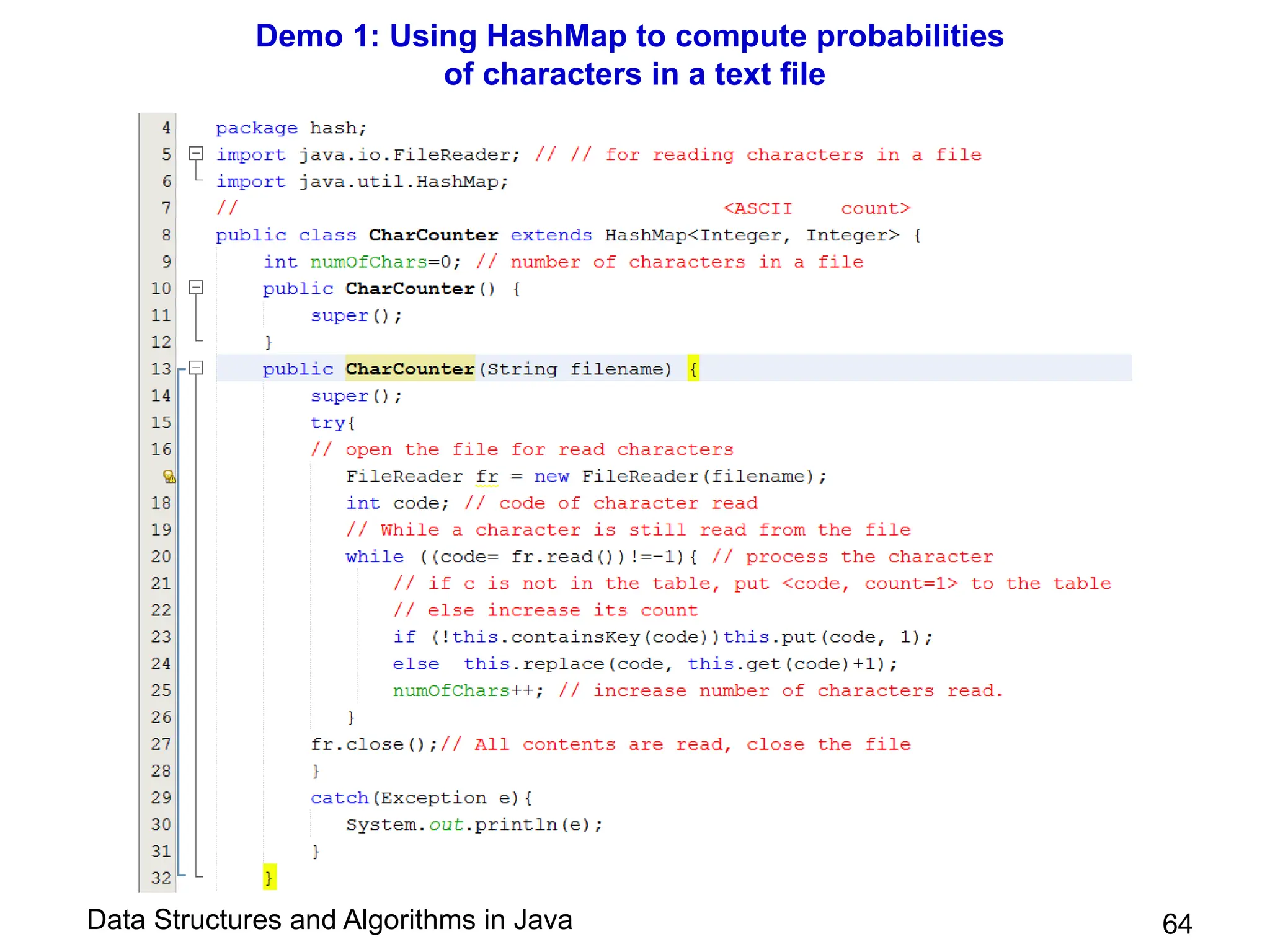Click the System.out.println statement on line 30
The height and width of the screenshot is (952, 1270).
click(x=474, y=825)
